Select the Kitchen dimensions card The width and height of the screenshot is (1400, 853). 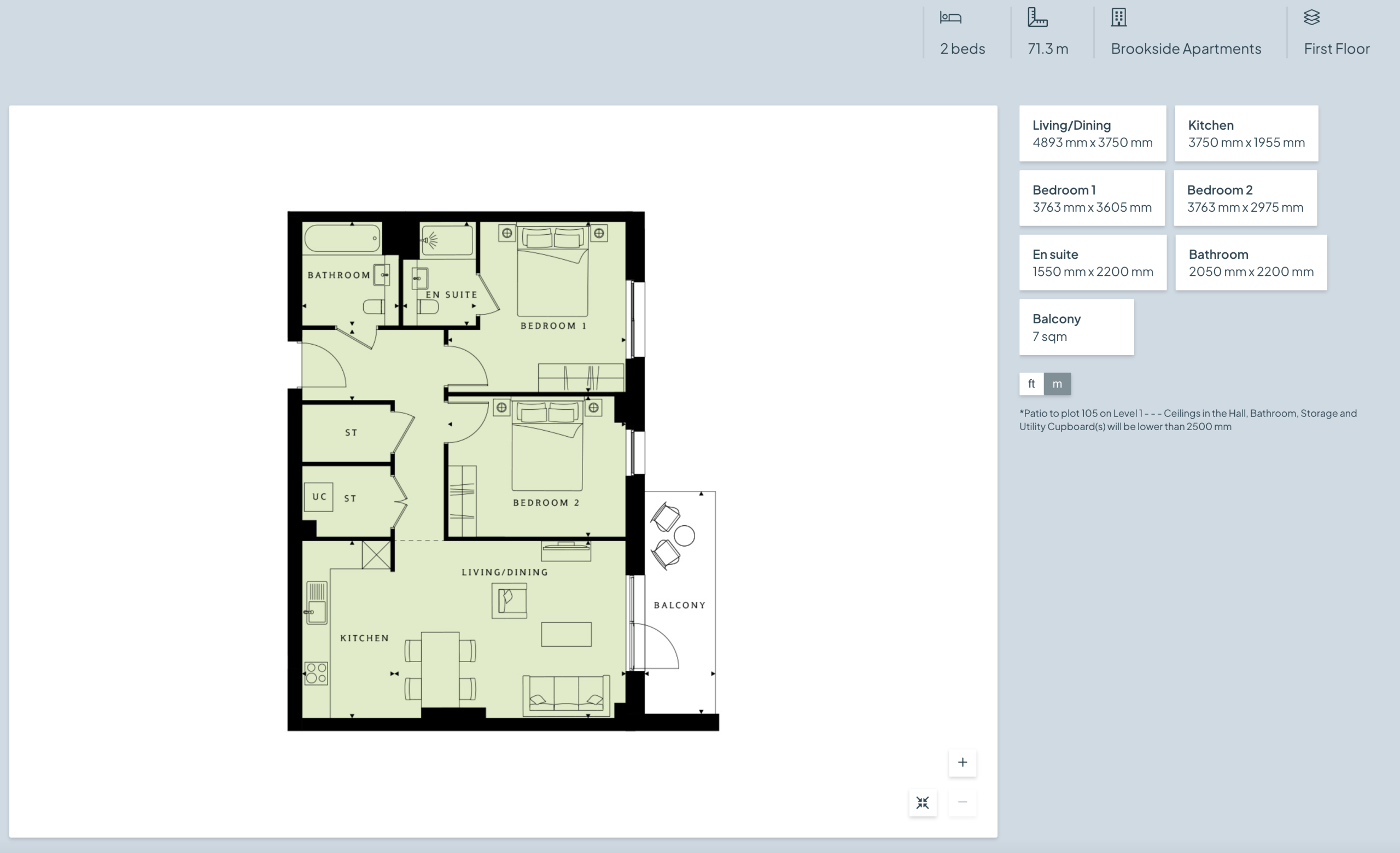[x=1246, y=134]
